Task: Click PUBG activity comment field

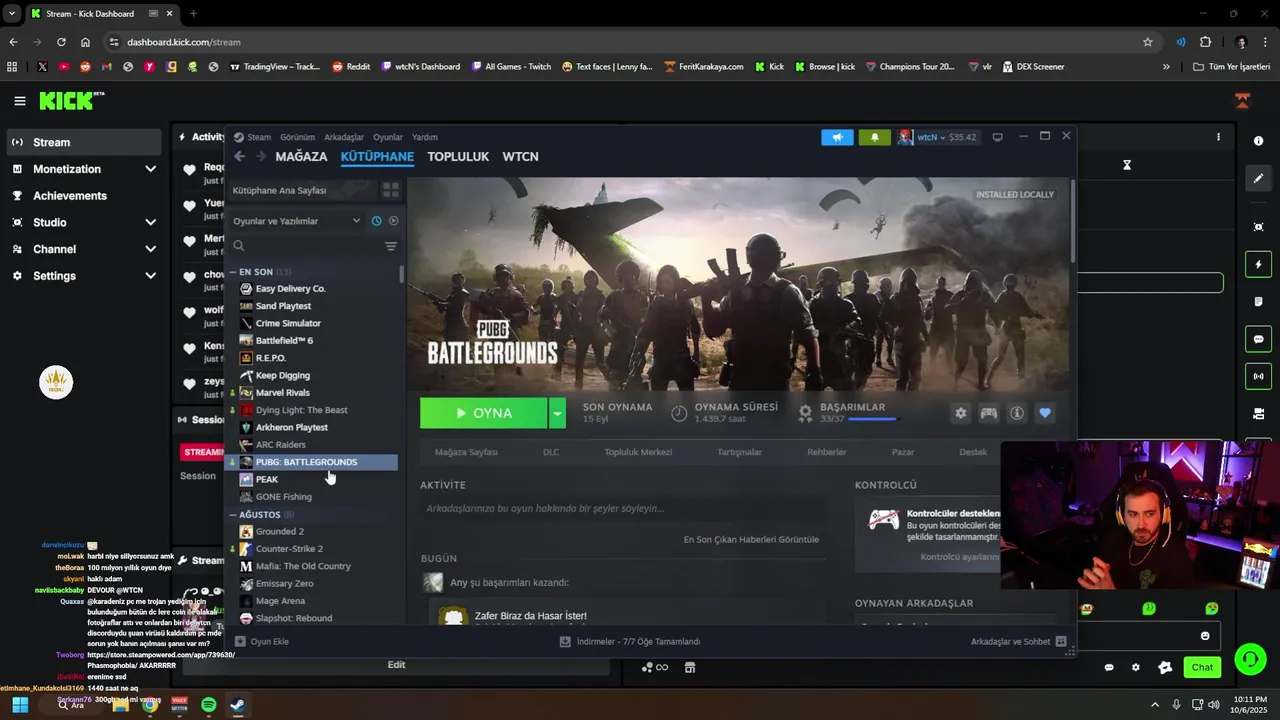Action: point(622,508)
